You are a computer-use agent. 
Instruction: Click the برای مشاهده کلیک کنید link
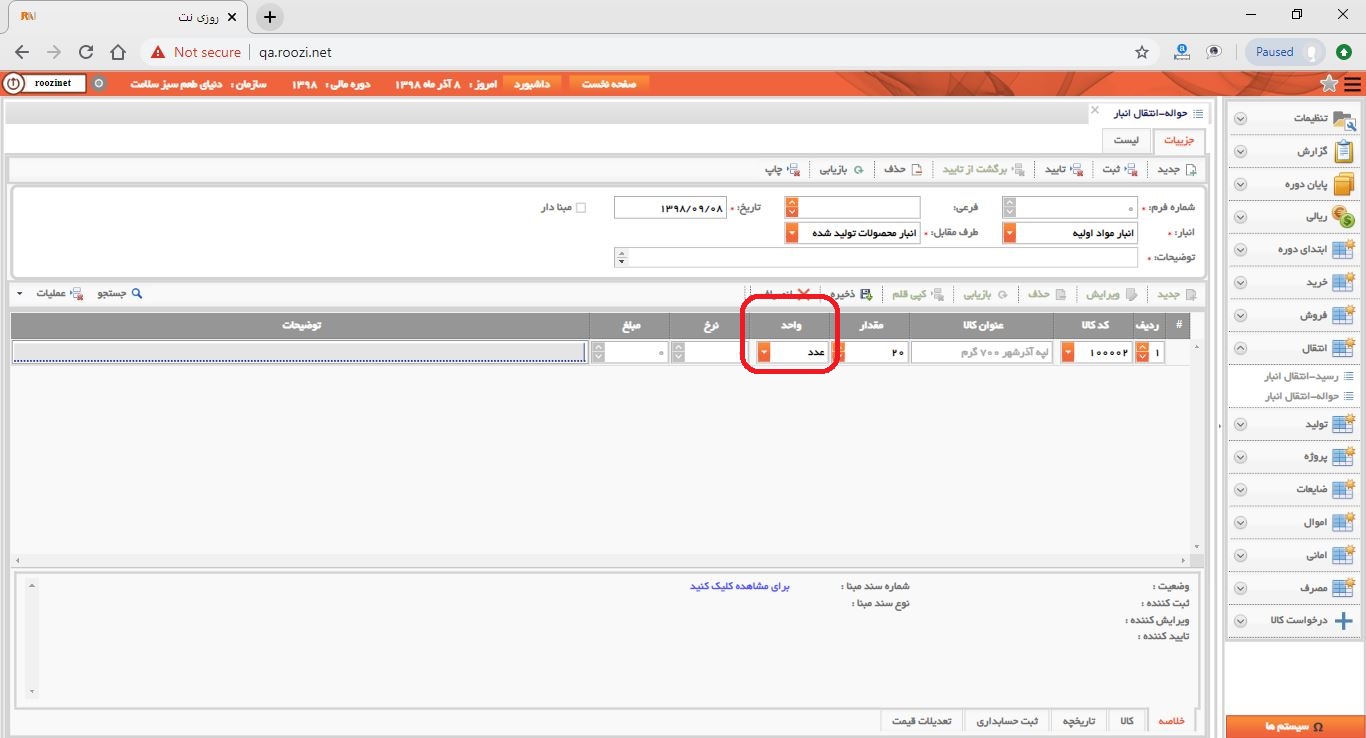pos(740,587)
